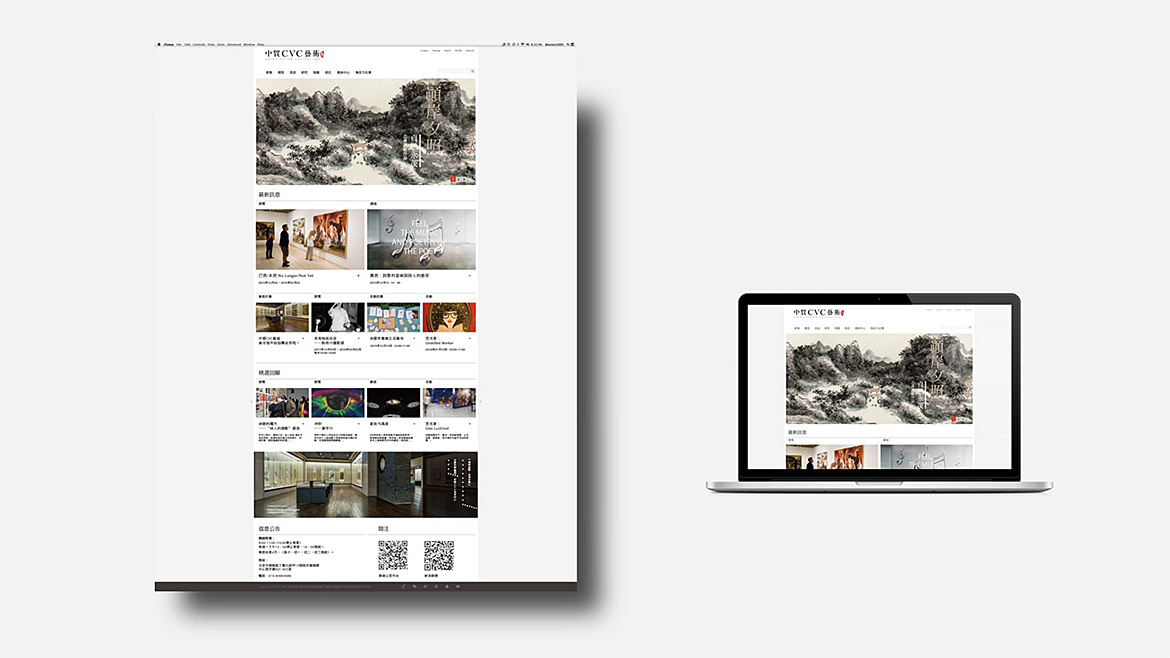Open the ink landscape hero banner on the tall page
This screenshot has height=658, width=1170.
366,131
